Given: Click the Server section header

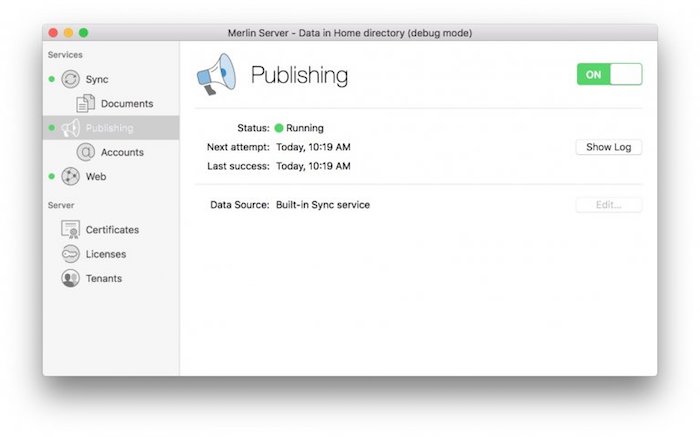Looking at the screenshot, I should (x=61, y=205).
